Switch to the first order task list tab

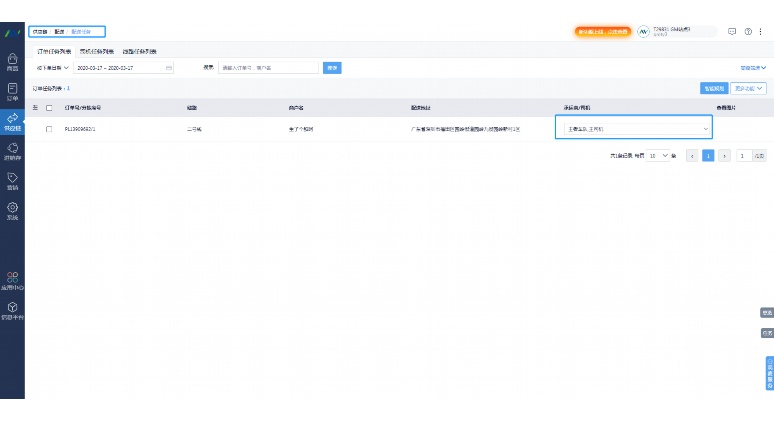[54, 51]
